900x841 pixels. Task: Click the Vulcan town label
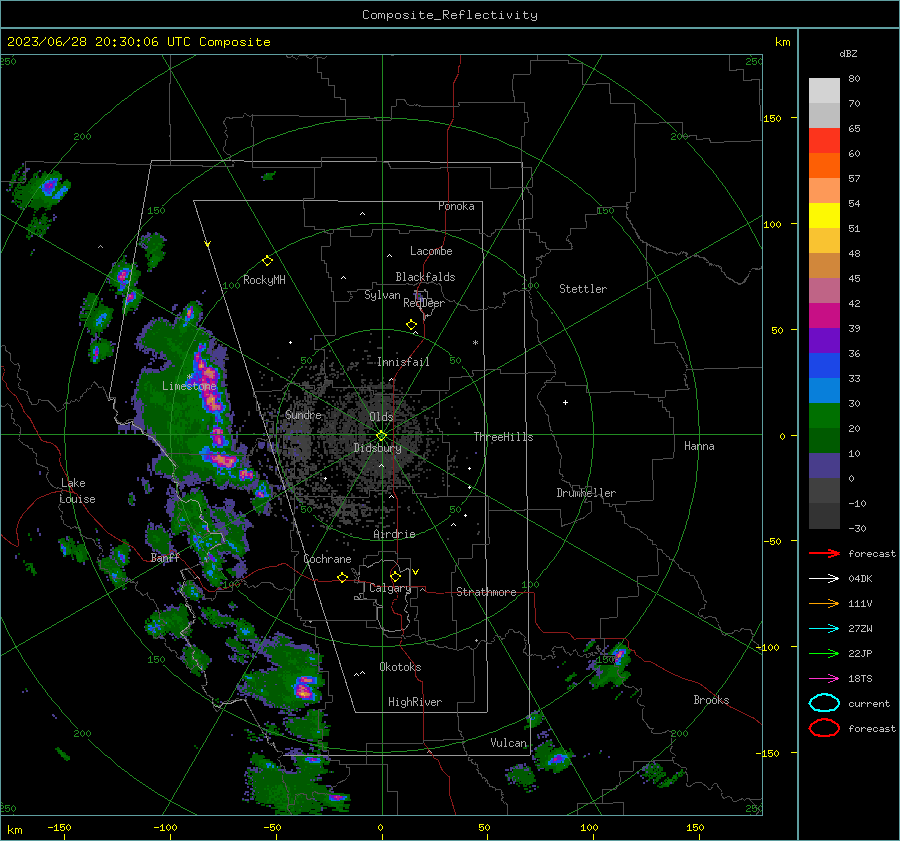508,743
